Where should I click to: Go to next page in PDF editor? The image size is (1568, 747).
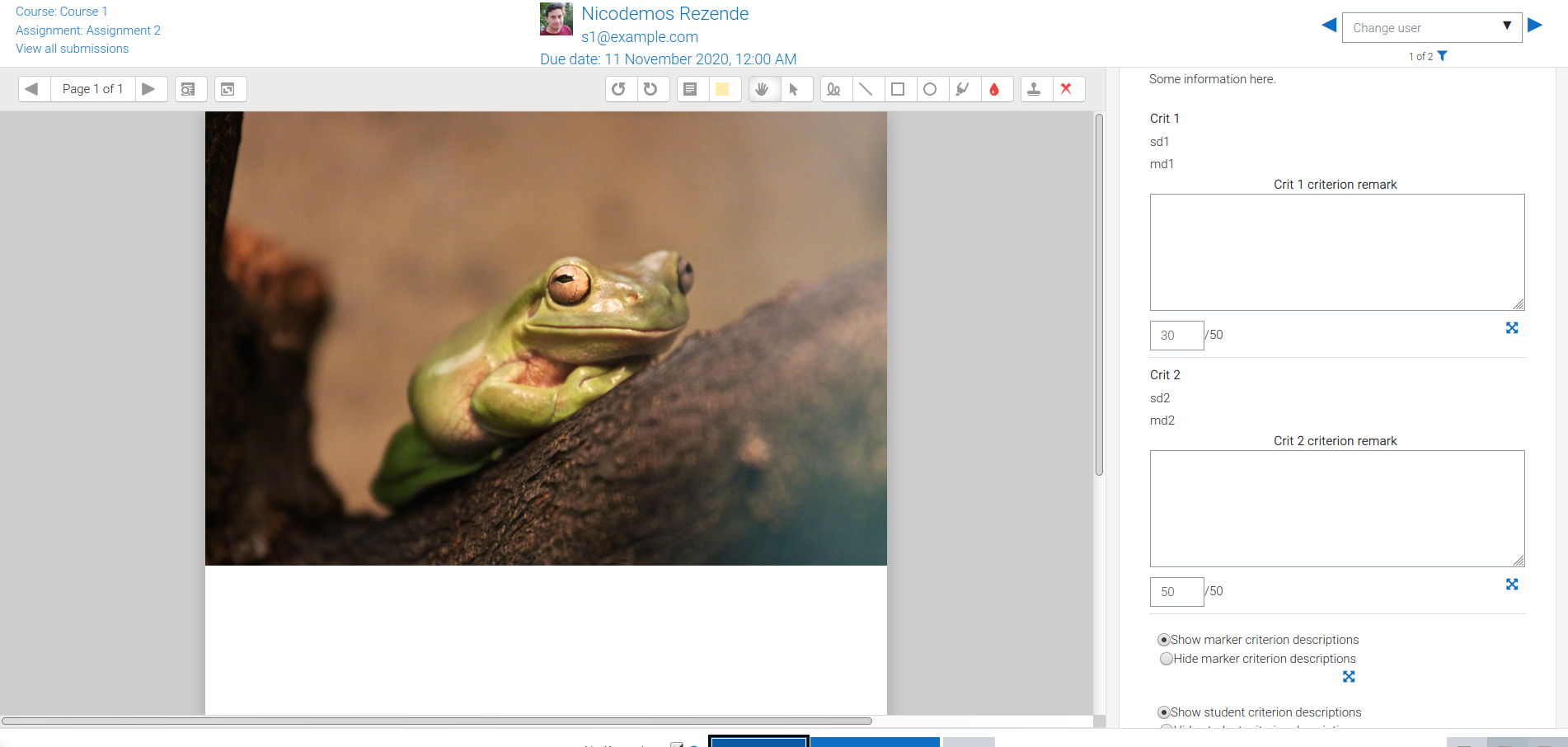(x=150, y=89)
